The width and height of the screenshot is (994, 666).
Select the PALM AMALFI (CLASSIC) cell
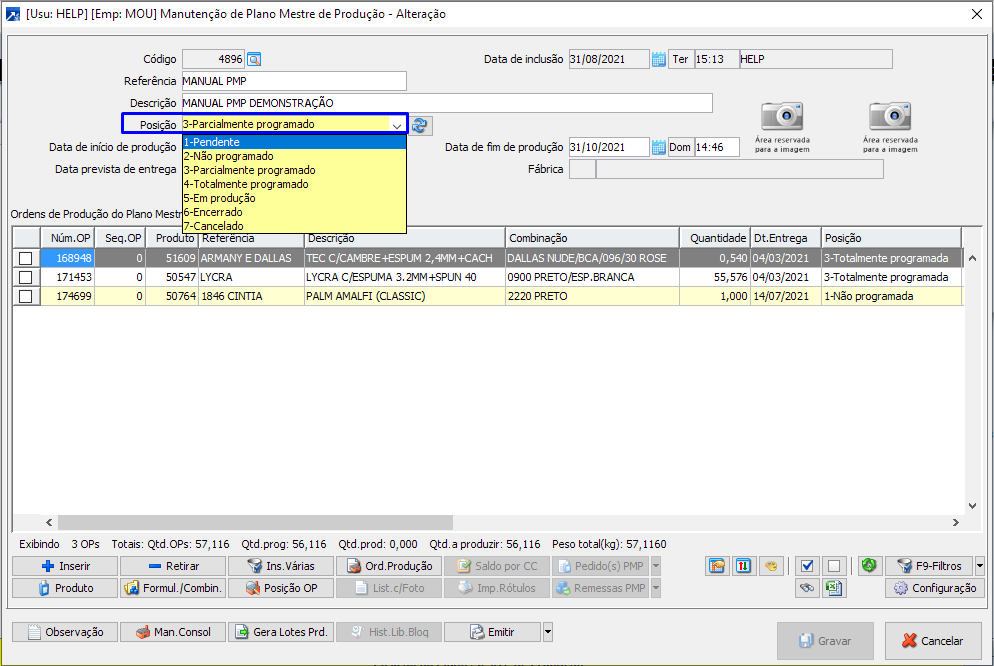pos(404,297)
